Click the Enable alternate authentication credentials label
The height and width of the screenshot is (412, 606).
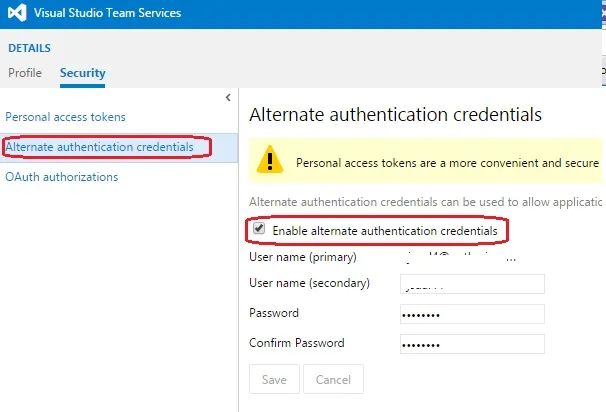(x=385, y=230)
